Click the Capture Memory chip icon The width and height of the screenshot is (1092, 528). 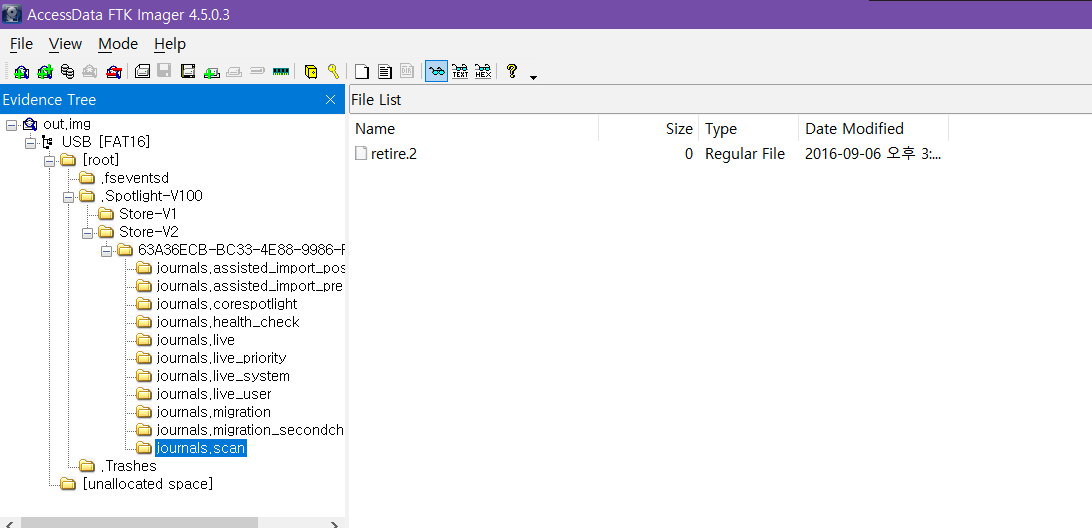point(281,71)
